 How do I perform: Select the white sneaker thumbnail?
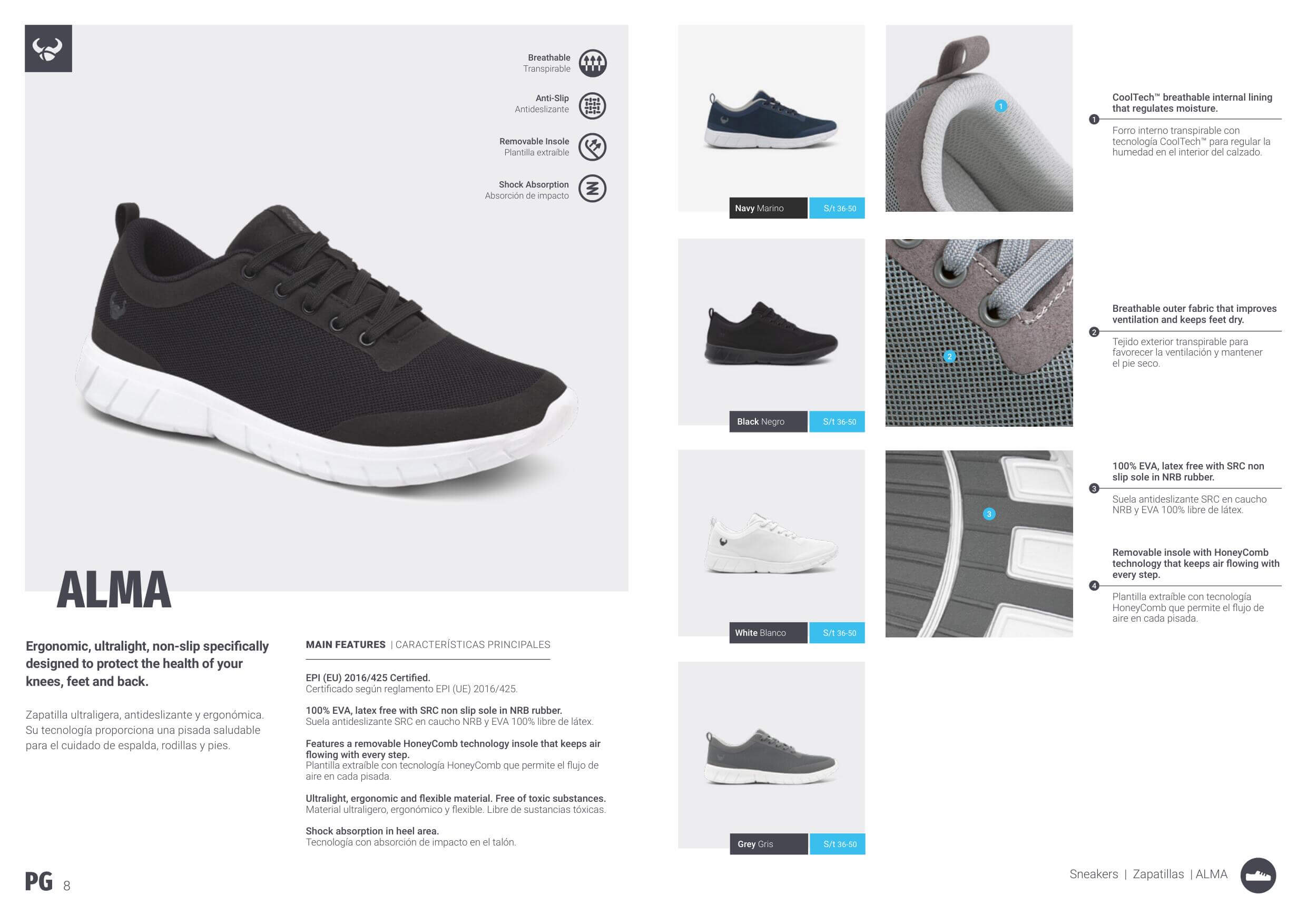(x=771, y=544)
